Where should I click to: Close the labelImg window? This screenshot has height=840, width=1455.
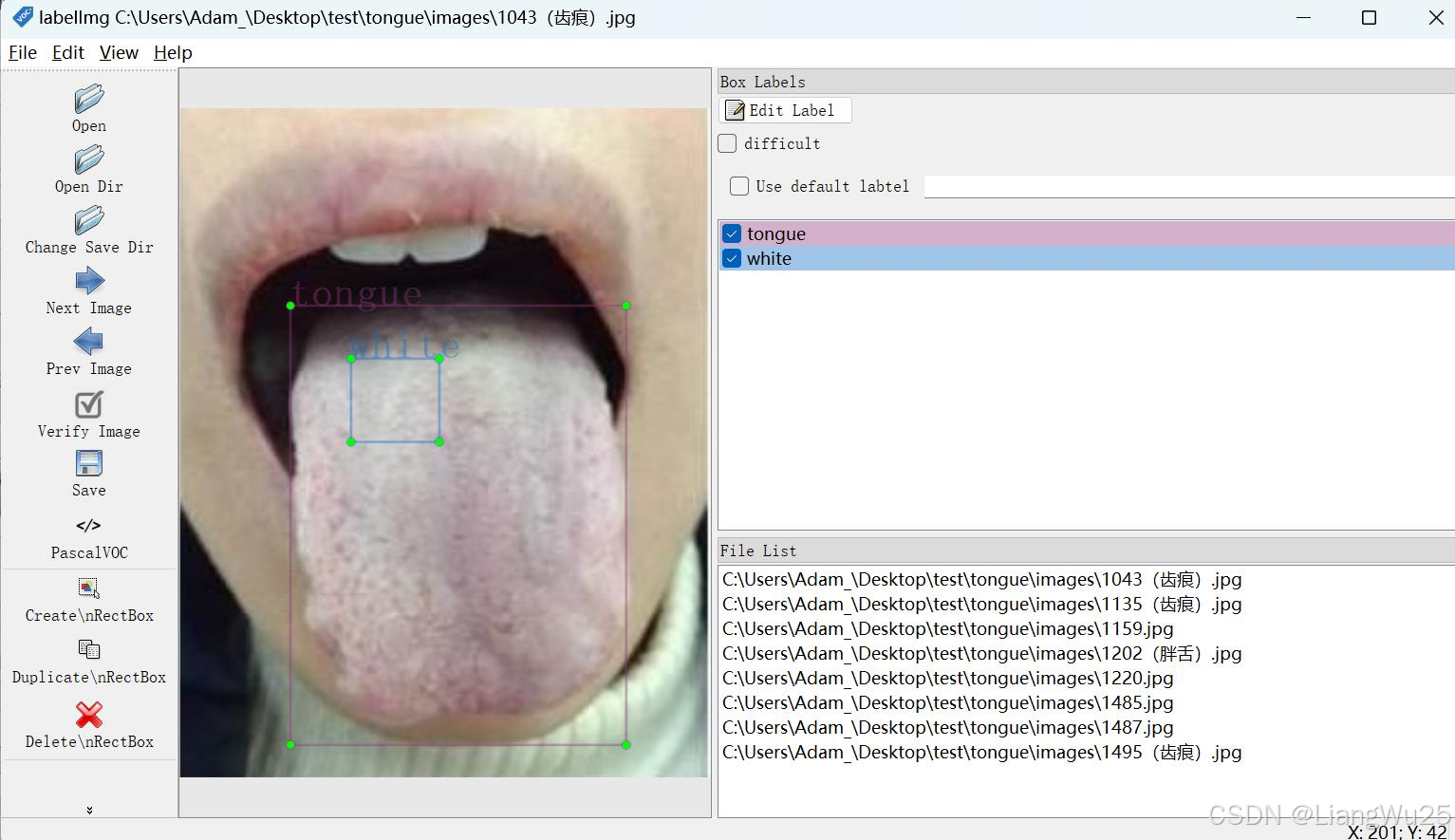tap(1436, 17)
